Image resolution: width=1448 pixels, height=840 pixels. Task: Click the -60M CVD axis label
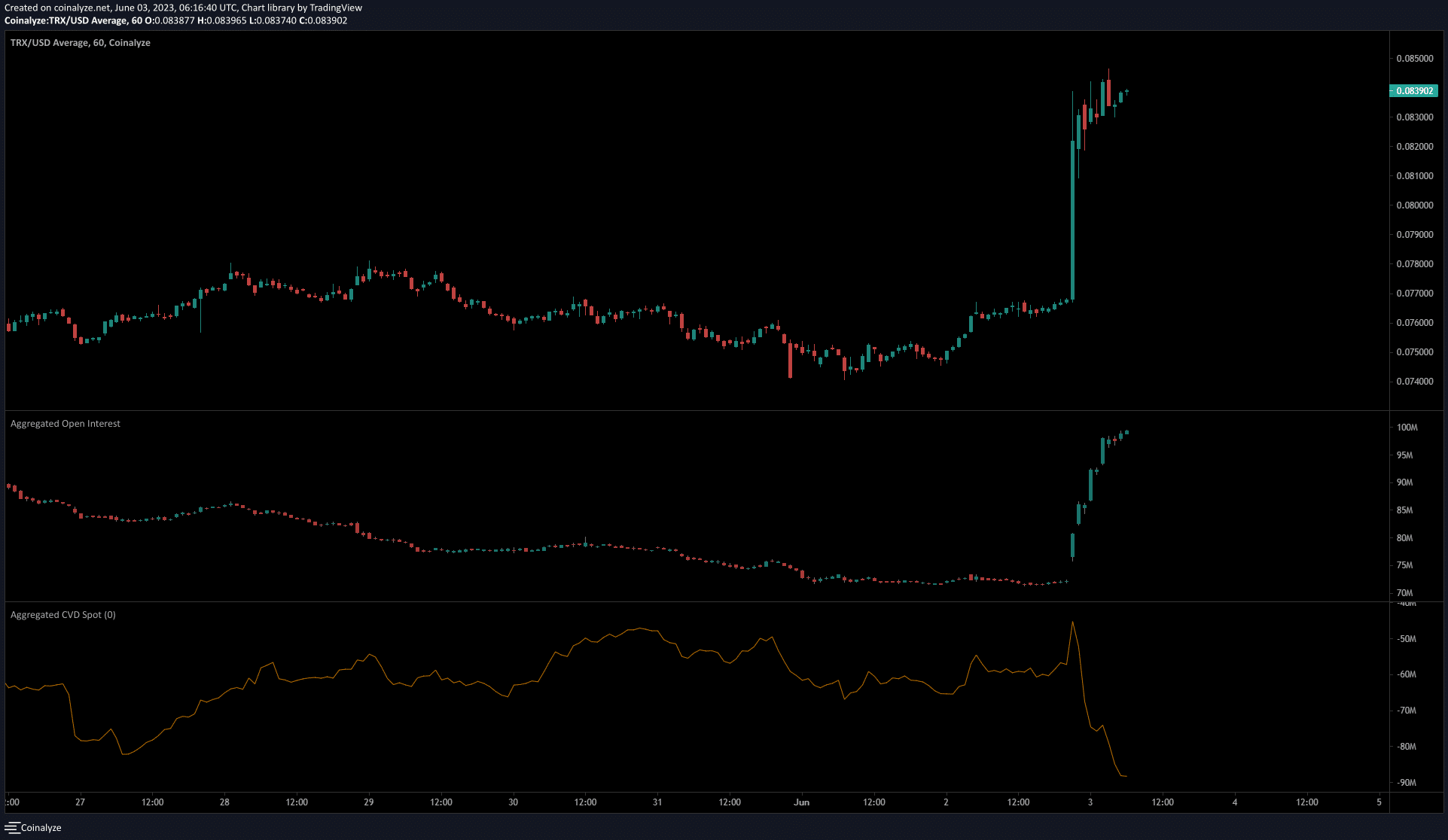pos(1405,674)
